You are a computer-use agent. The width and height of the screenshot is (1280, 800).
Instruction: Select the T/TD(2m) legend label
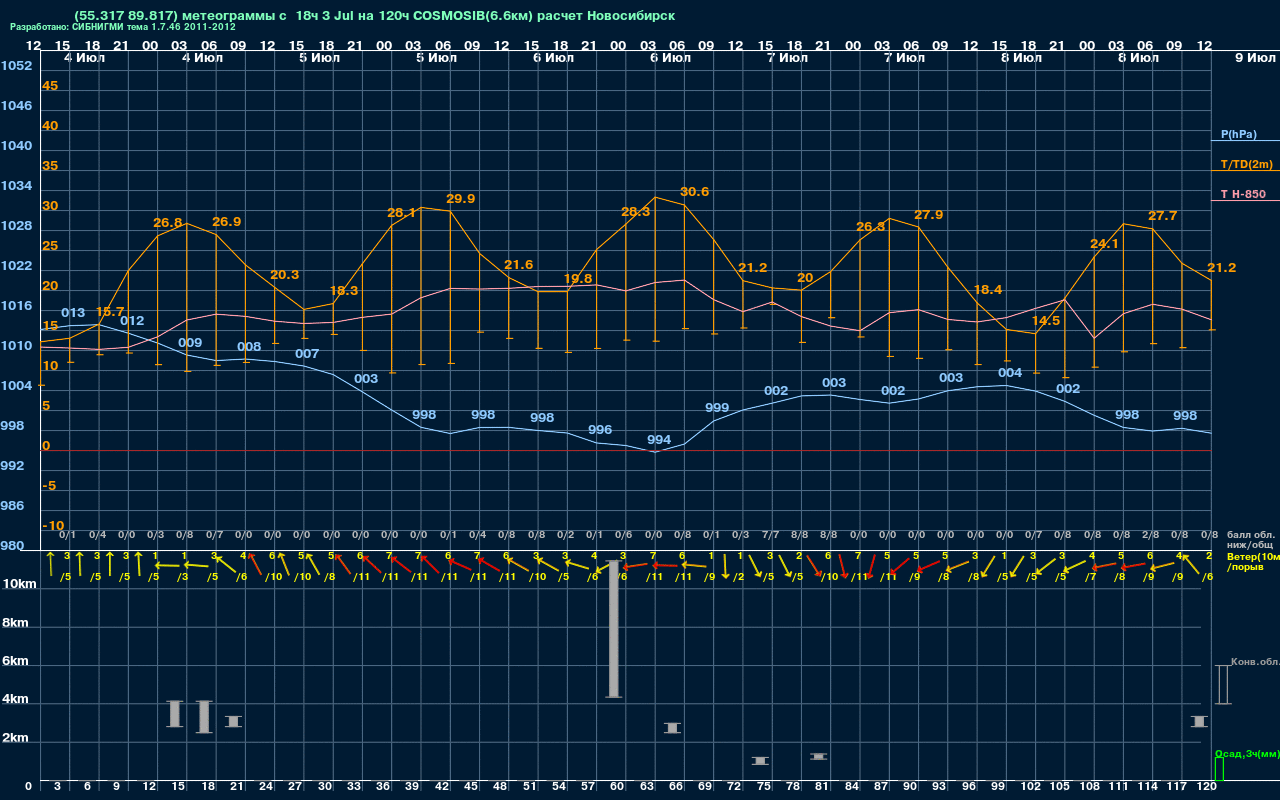1247,164
